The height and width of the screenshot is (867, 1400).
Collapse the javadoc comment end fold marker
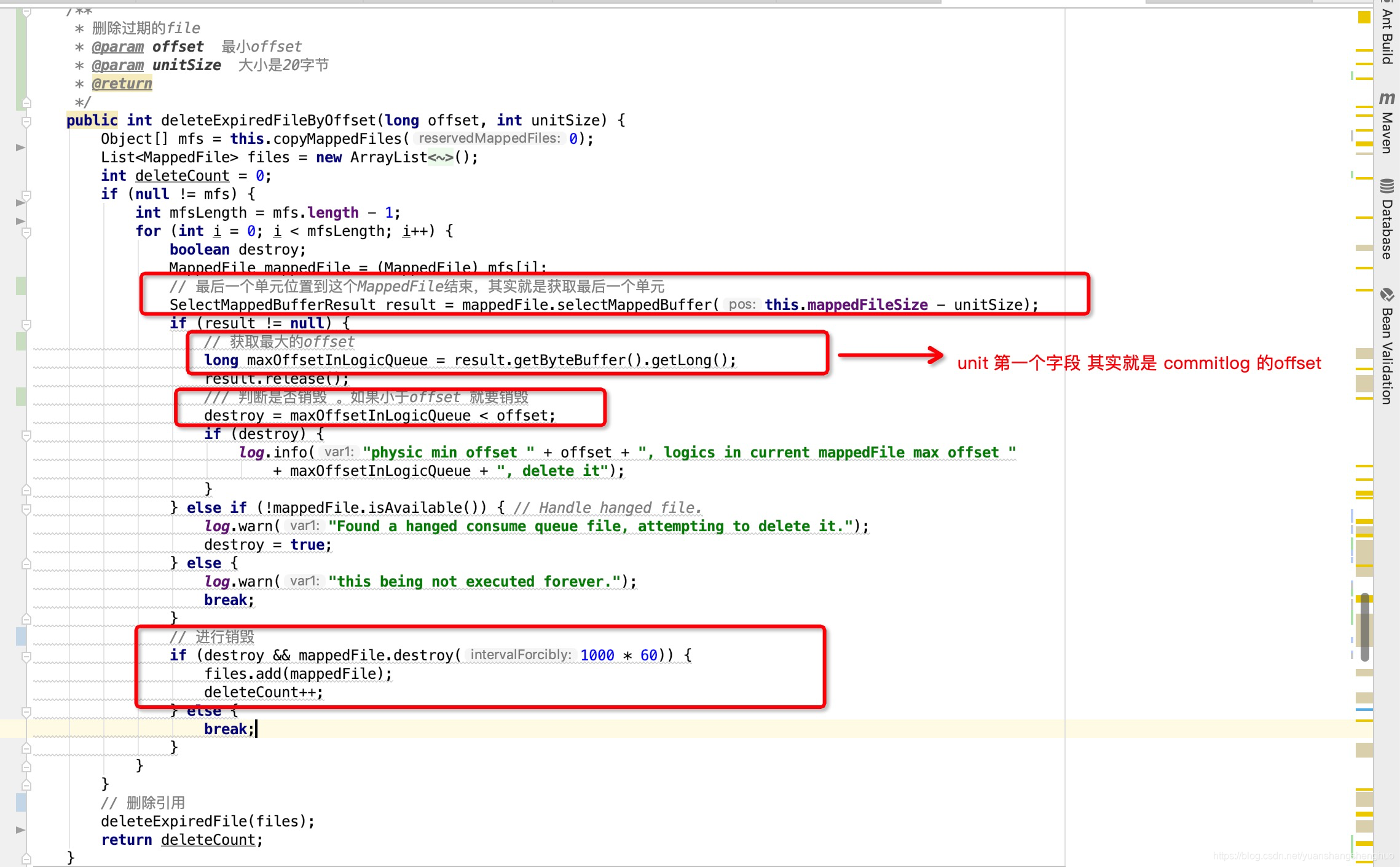pyautogui.click(x=26, y=102)
